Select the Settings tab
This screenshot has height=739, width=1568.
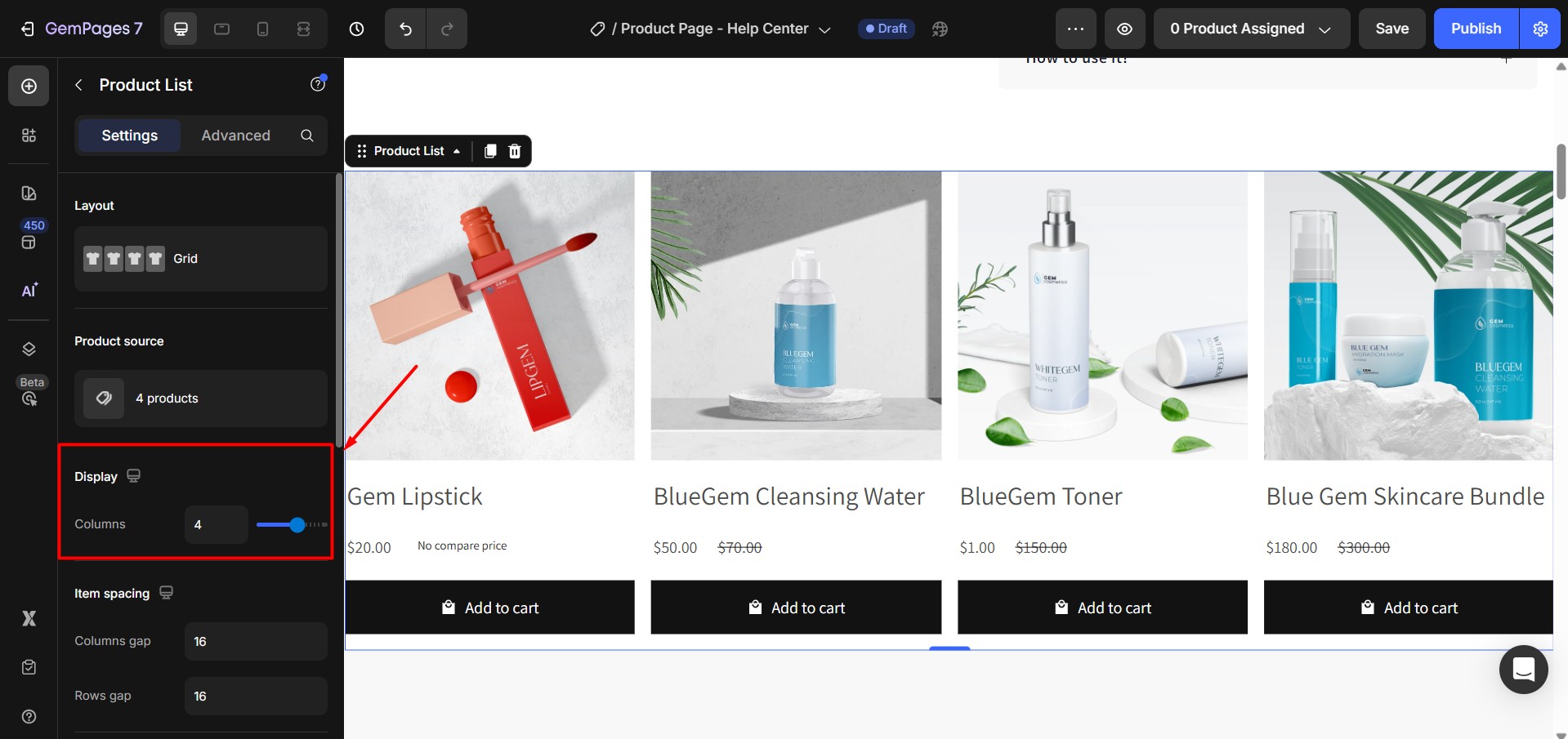(128, 136)
